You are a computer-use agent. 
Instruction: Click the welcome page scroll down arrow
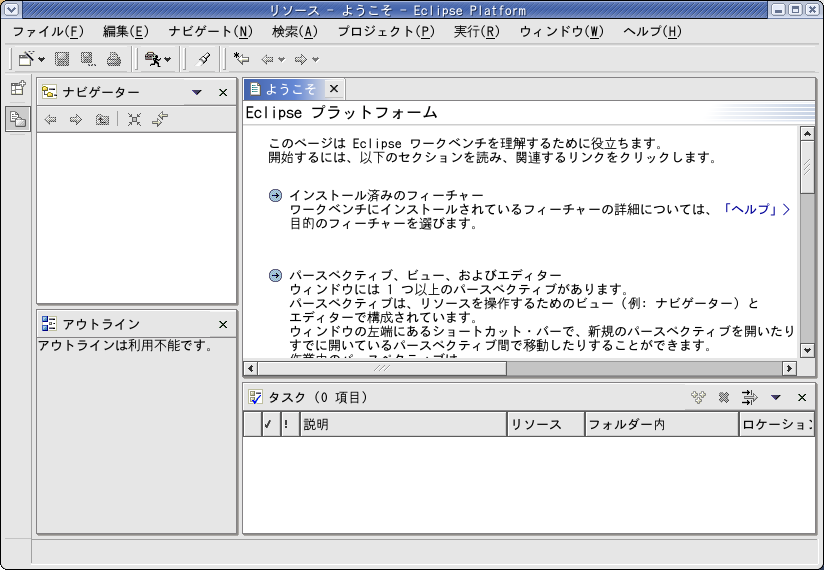click(x=807, y=350)
